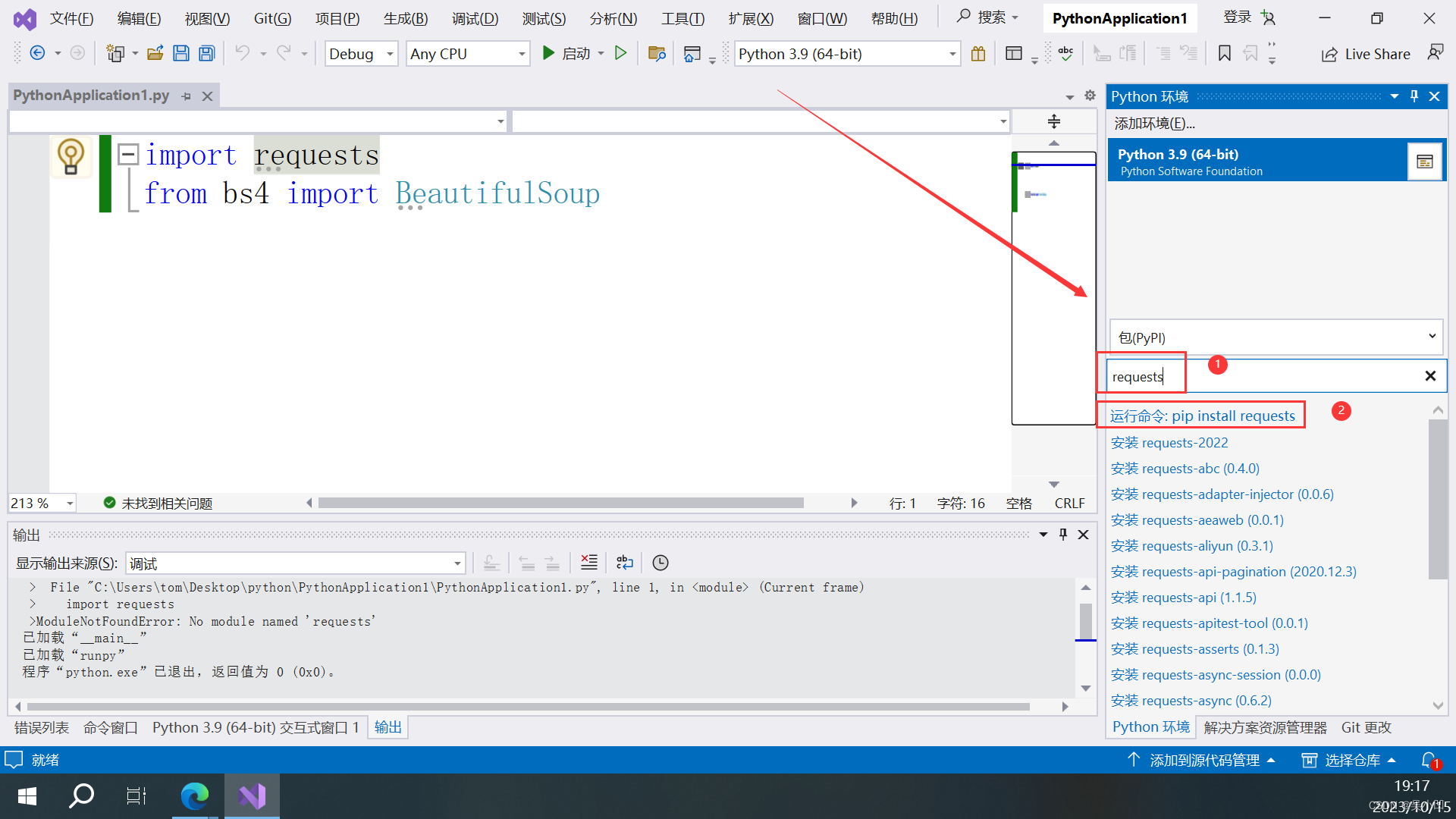
Task: Switch to the 解决方案资源管理器 tab
Action: [x=1265, y=727]
